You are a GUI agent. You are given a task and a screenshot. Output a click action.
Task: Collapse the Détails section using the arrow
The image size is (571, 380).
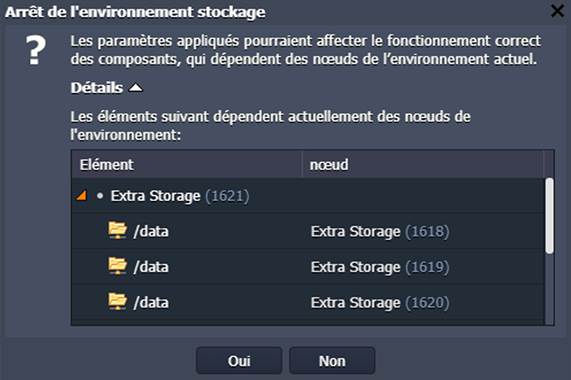click(136, 88)
